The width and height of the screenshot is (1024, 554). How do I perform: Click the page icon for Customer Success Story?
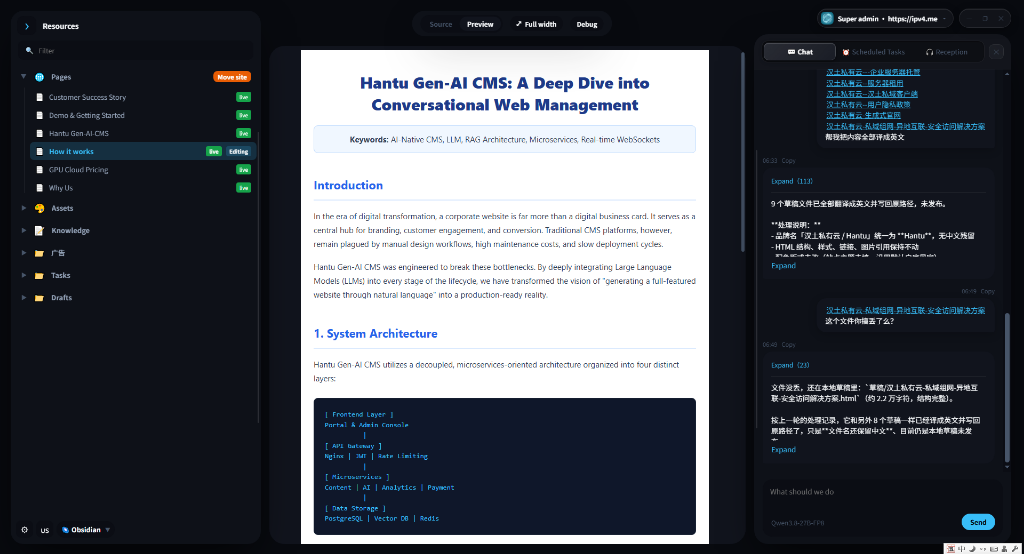pos(40,97)
